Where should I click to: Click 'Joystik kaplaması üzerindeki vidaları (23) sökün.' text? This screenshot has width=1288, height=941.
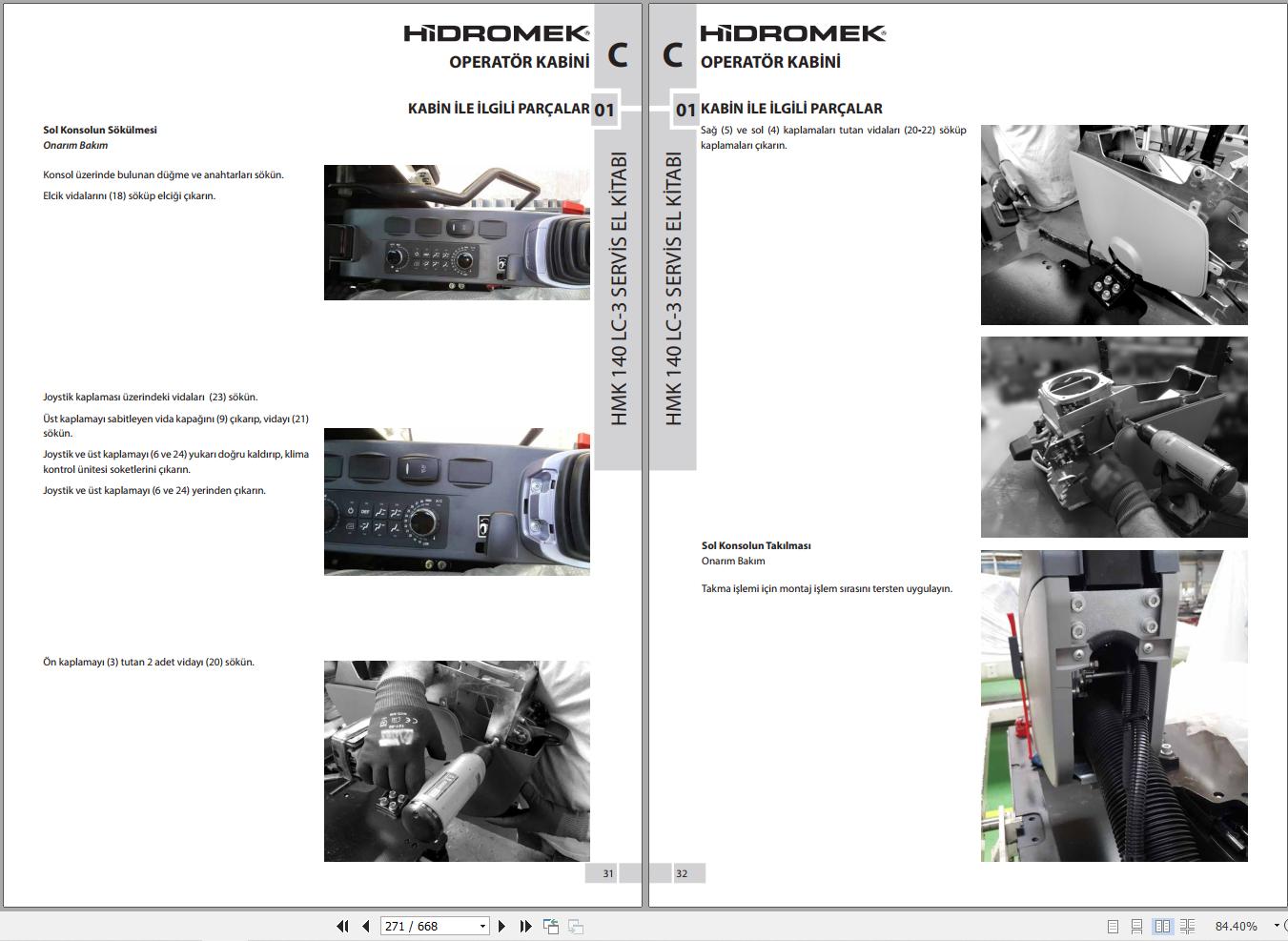tap(151, 397)
